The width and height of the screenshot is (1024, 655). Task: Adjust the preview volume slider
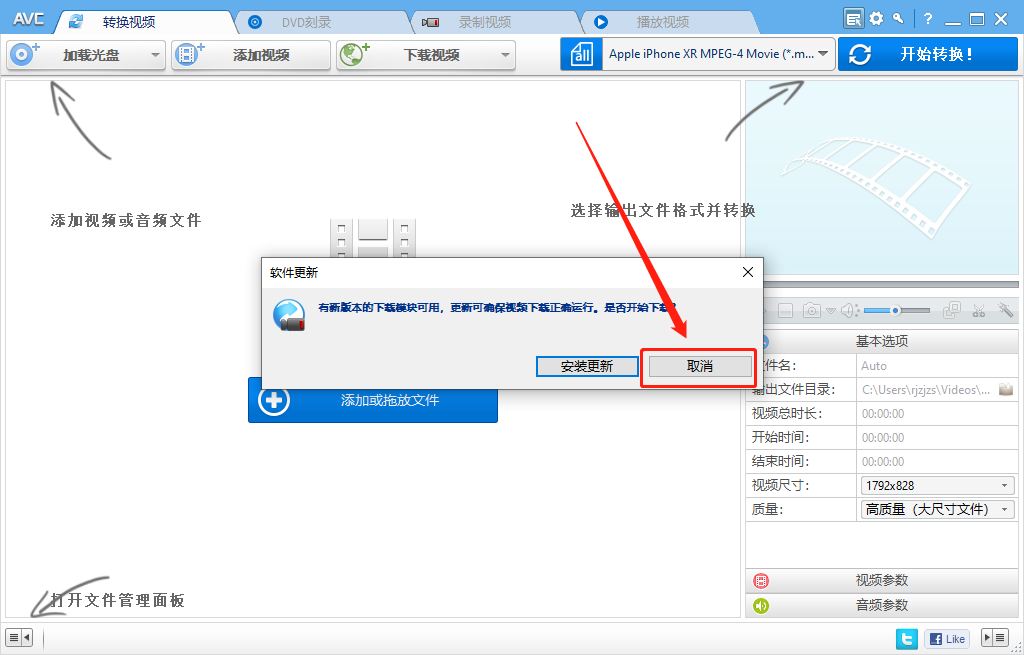(x=897, y=311)
